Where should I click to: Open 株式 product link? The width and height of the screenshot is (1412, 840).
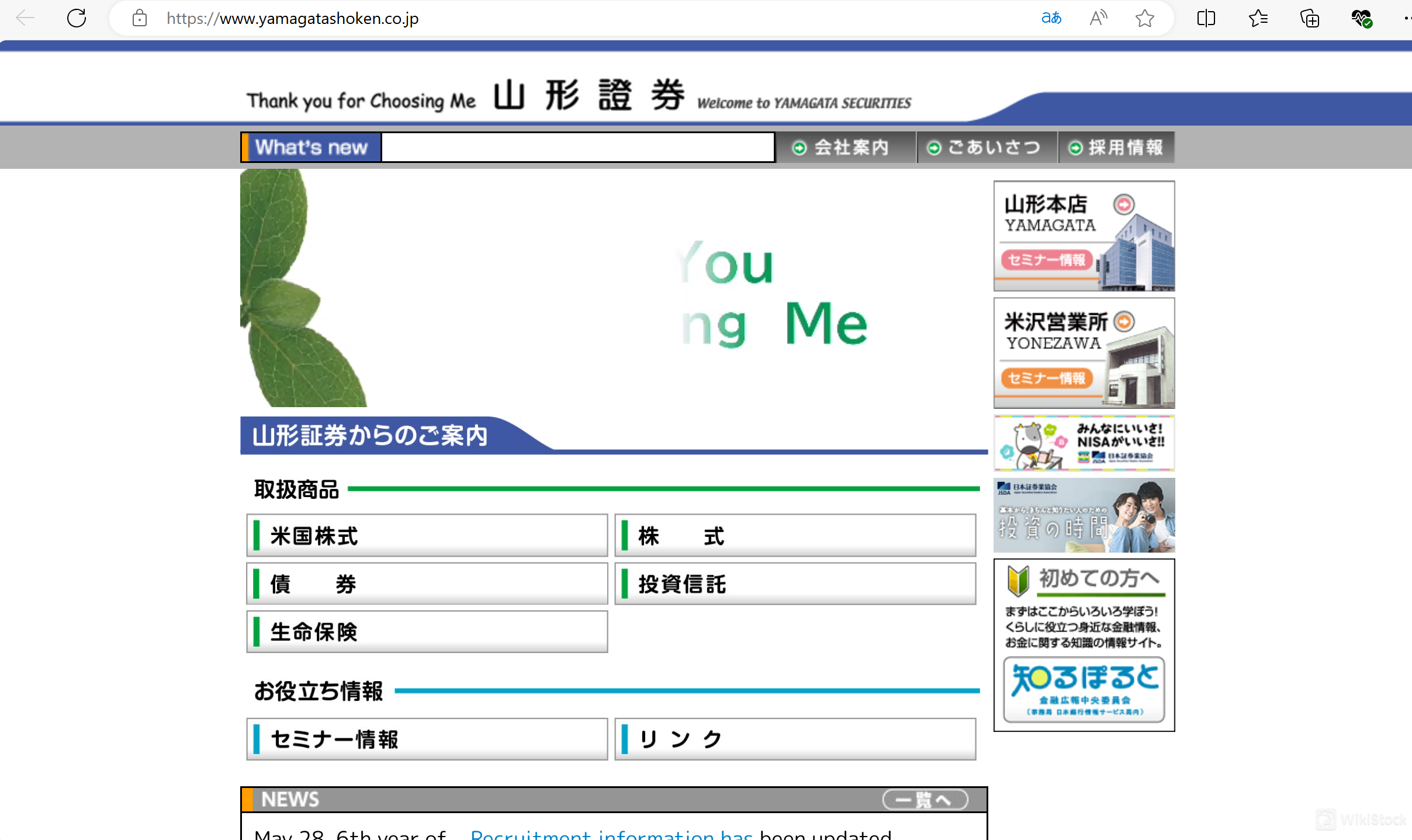pos(795,536)
